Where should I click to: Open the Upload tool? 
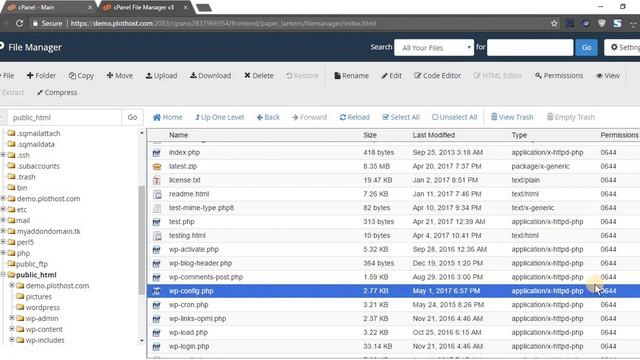tap(161, 76)
